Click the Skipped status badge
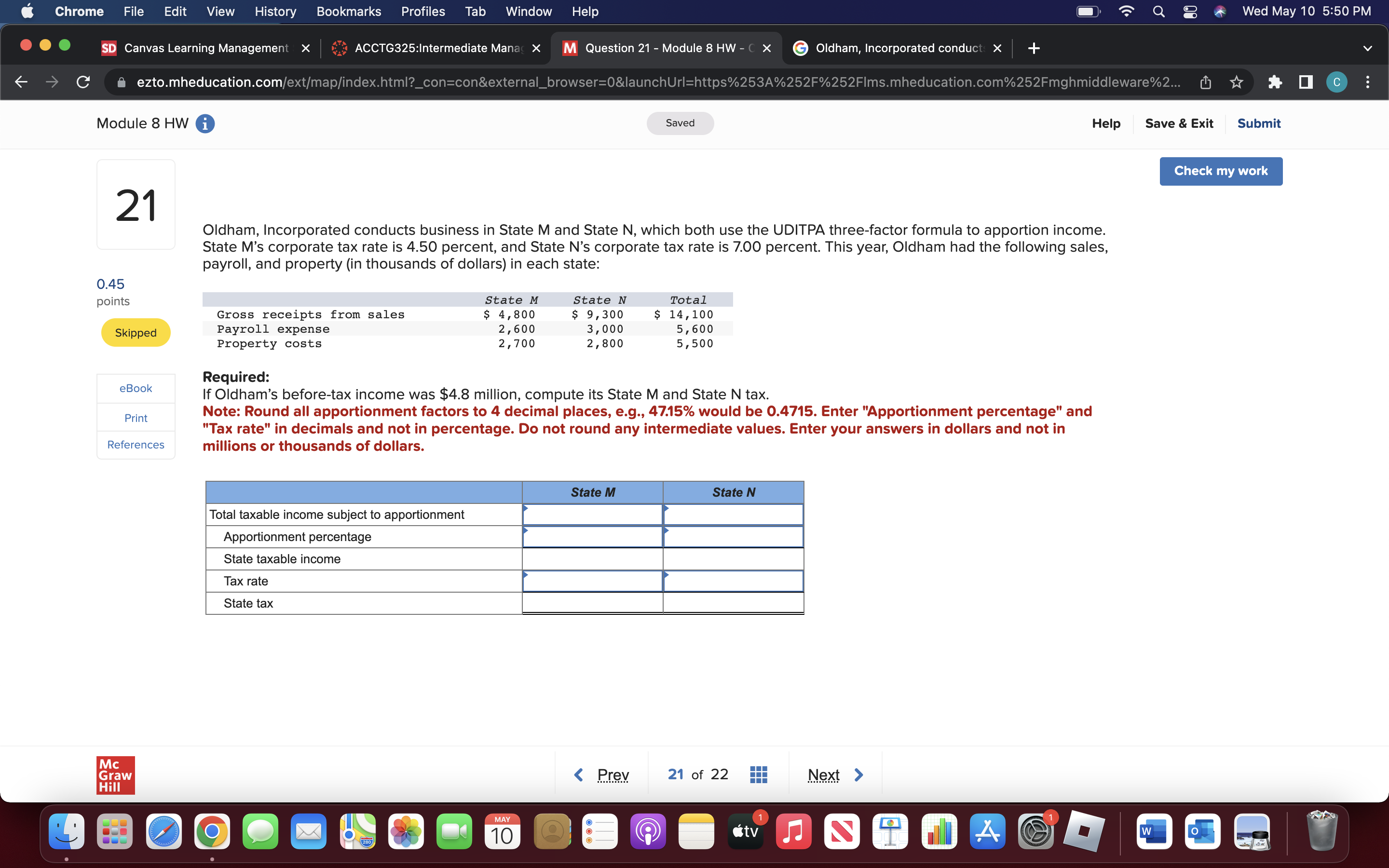1389x868 pixels. (135, 332)
